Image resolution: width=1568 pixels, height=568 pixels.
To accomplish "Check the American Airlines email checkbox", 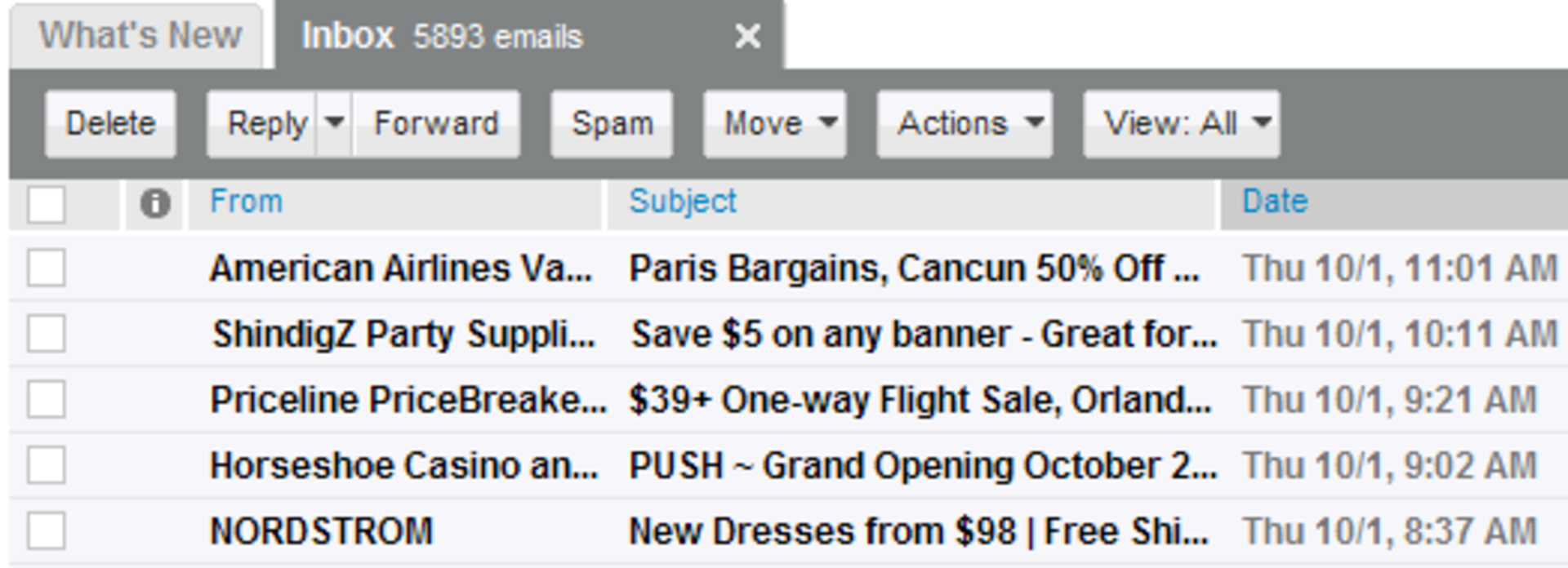I will pos(47,266).
